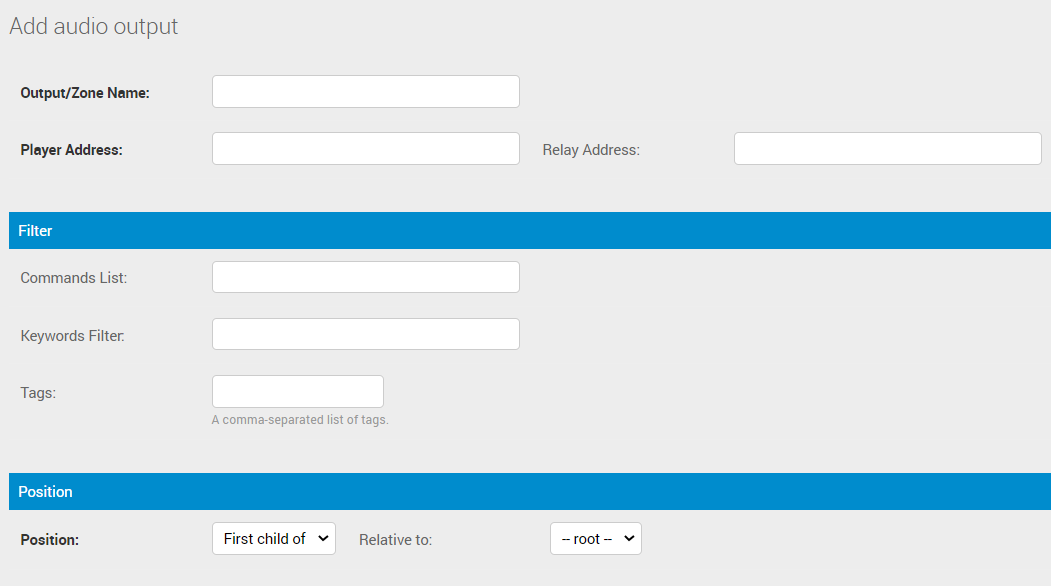Click the 'Keywords Filter:' label
This screenshot has height=586, width=1051.
tap(72, 336)
